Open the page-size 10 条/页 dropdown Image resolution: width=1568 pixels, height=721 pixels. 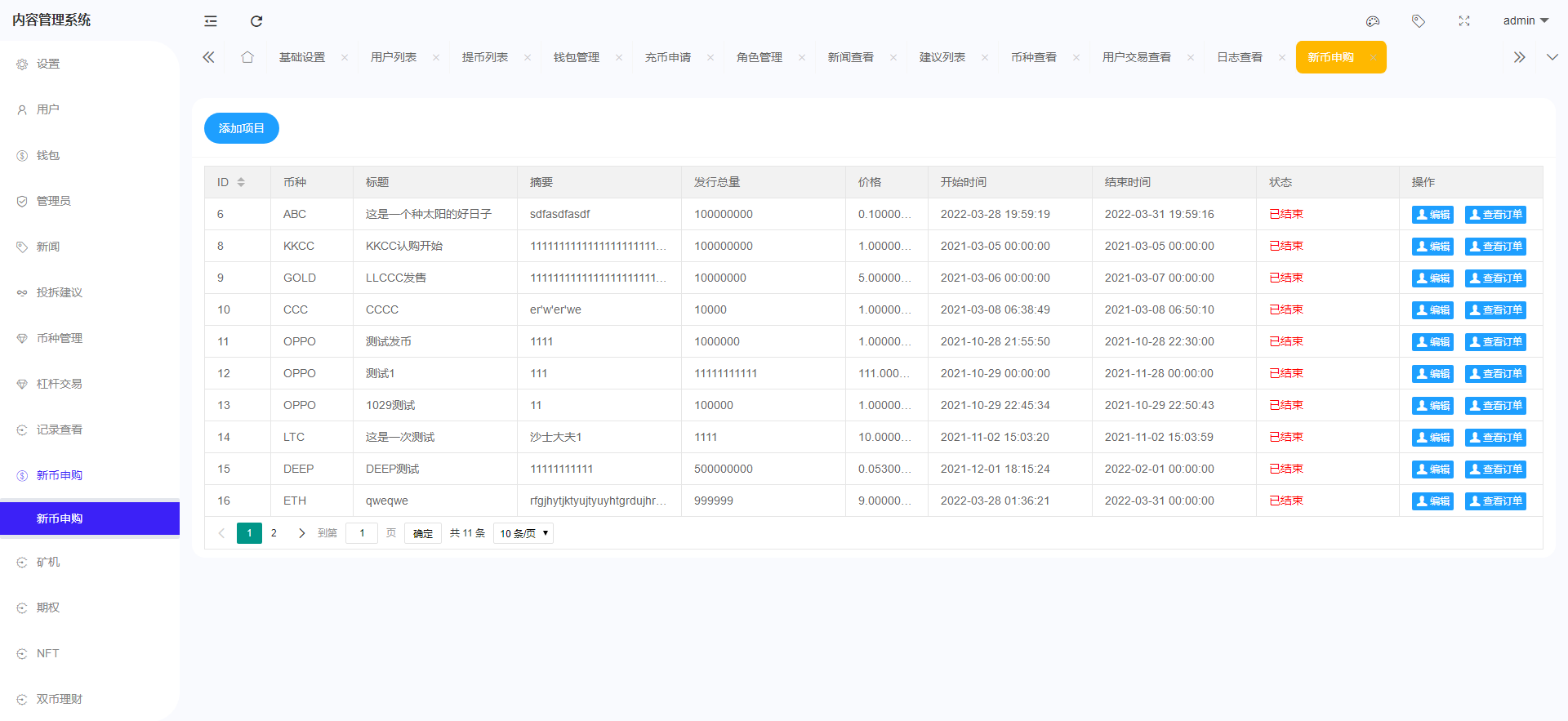[523, 533]
